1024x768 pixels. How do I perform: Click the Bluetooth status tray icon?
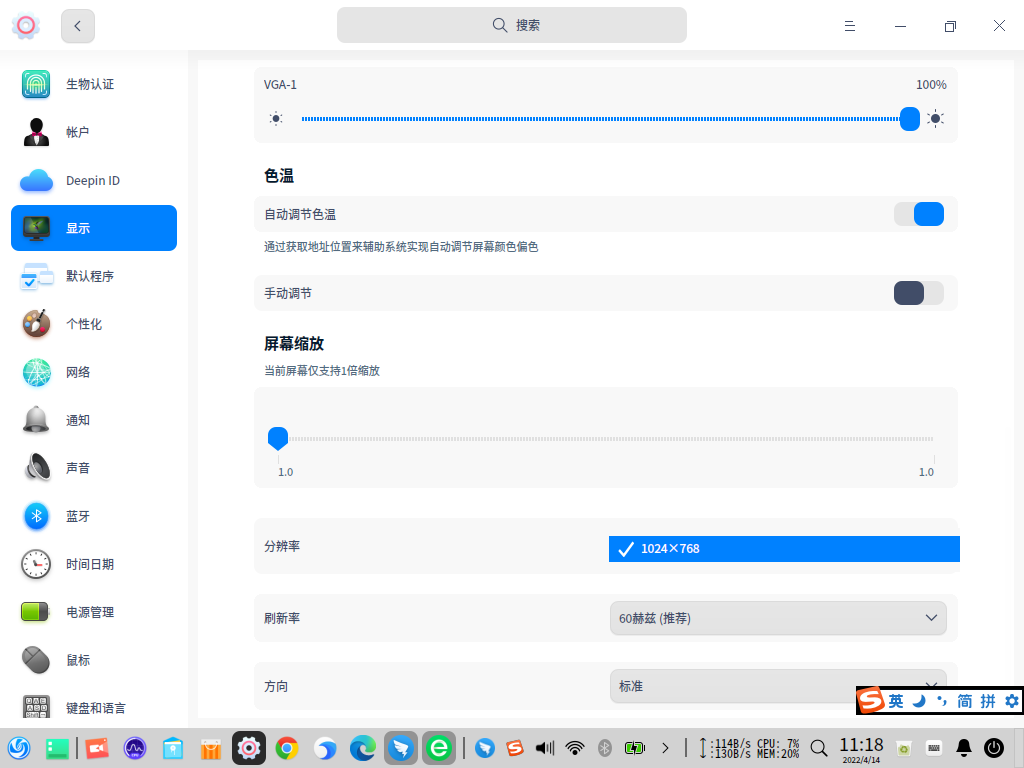point(604,747)
